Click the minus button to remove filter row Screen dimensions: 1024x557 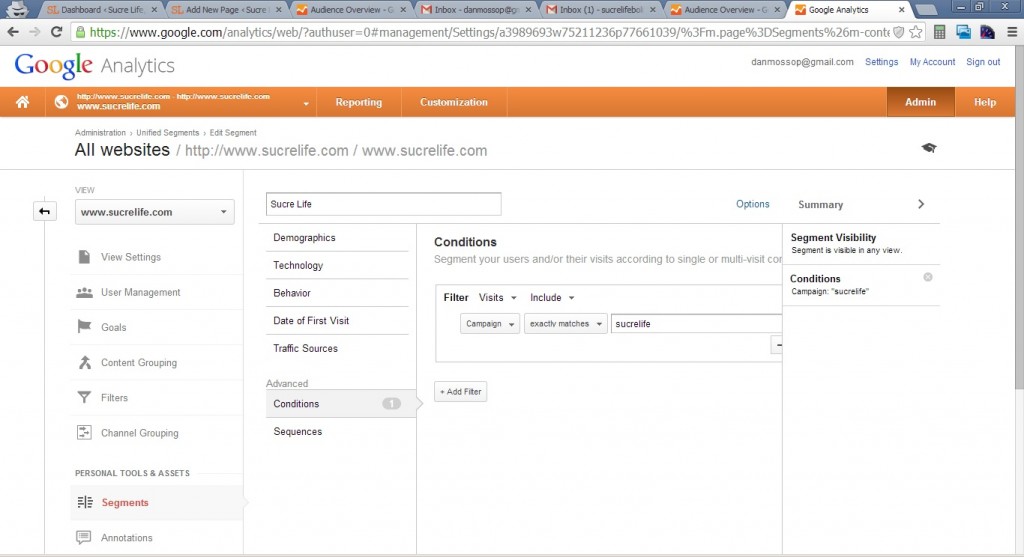point(777,345)
